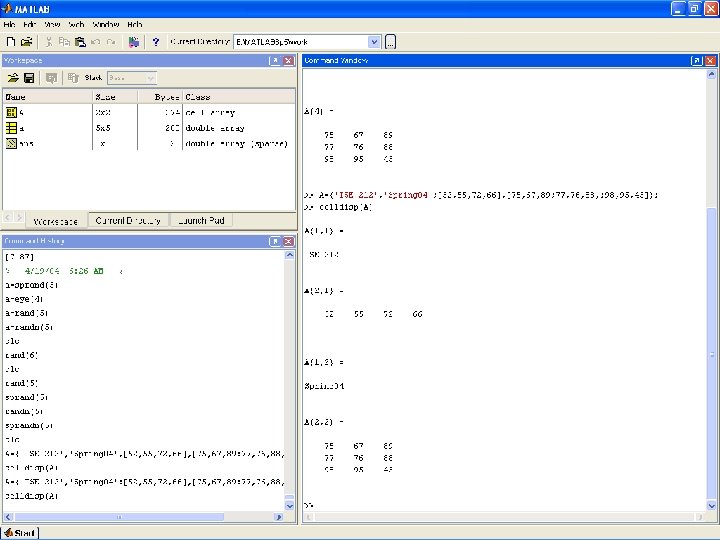Undock the Command Window panel
This screenshot has height=540, width=720.
696,60
